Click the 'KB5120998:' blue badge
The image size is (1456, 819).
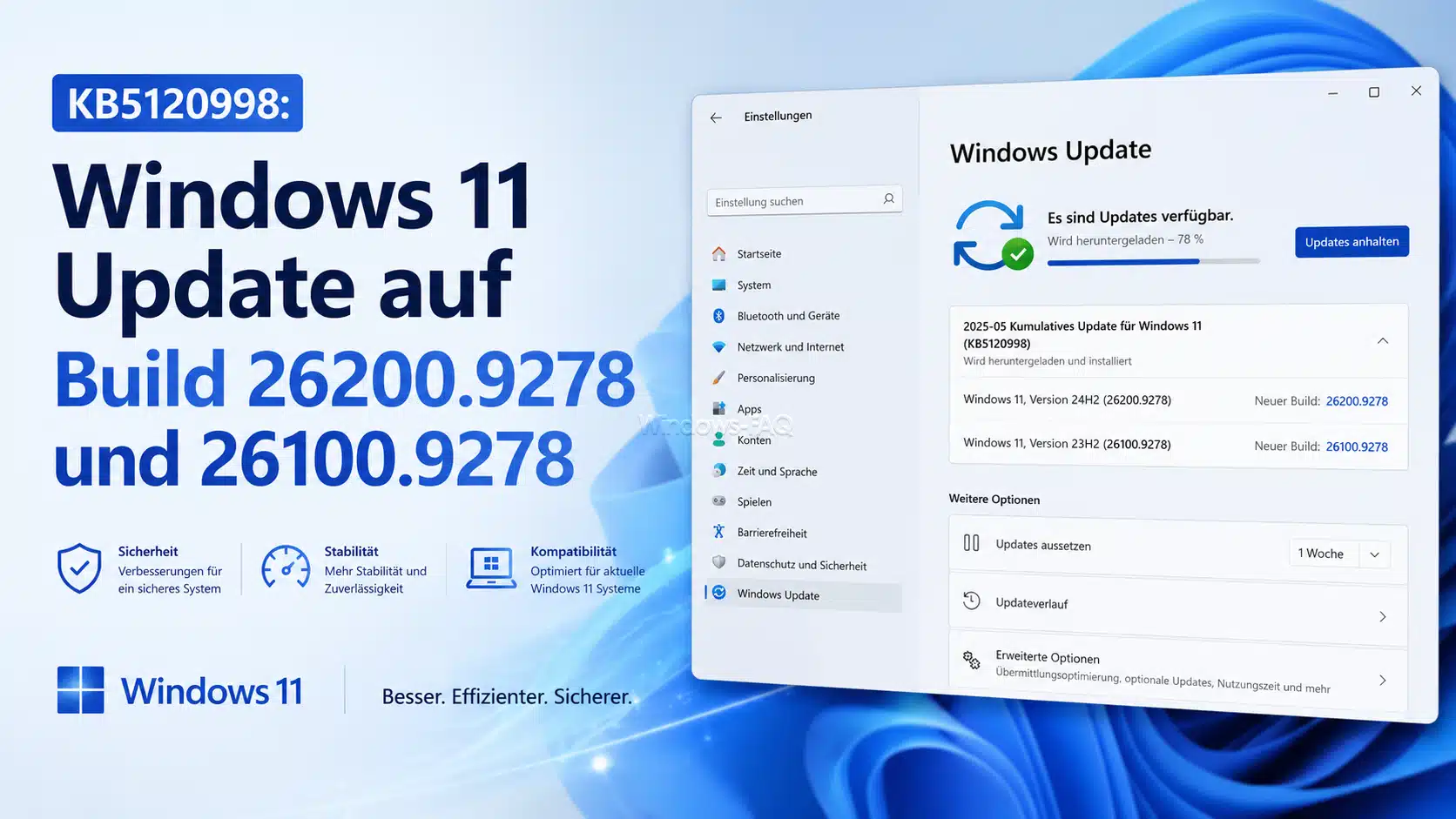pyautogui.click(x=178, y=103)
